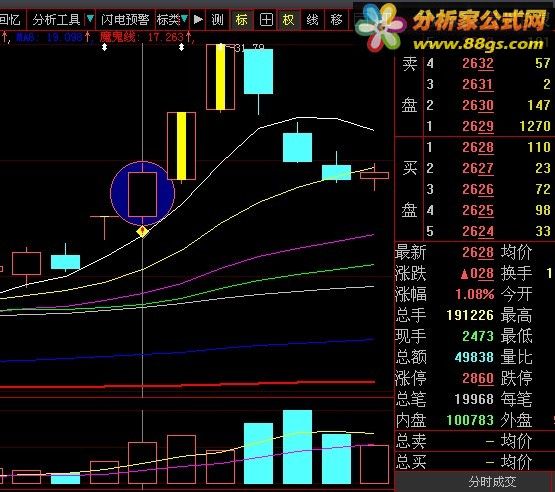The height and width of the screenshot is (492, 555).
Task: Select the 线 line drawing tool
Action: coord(312,19)
